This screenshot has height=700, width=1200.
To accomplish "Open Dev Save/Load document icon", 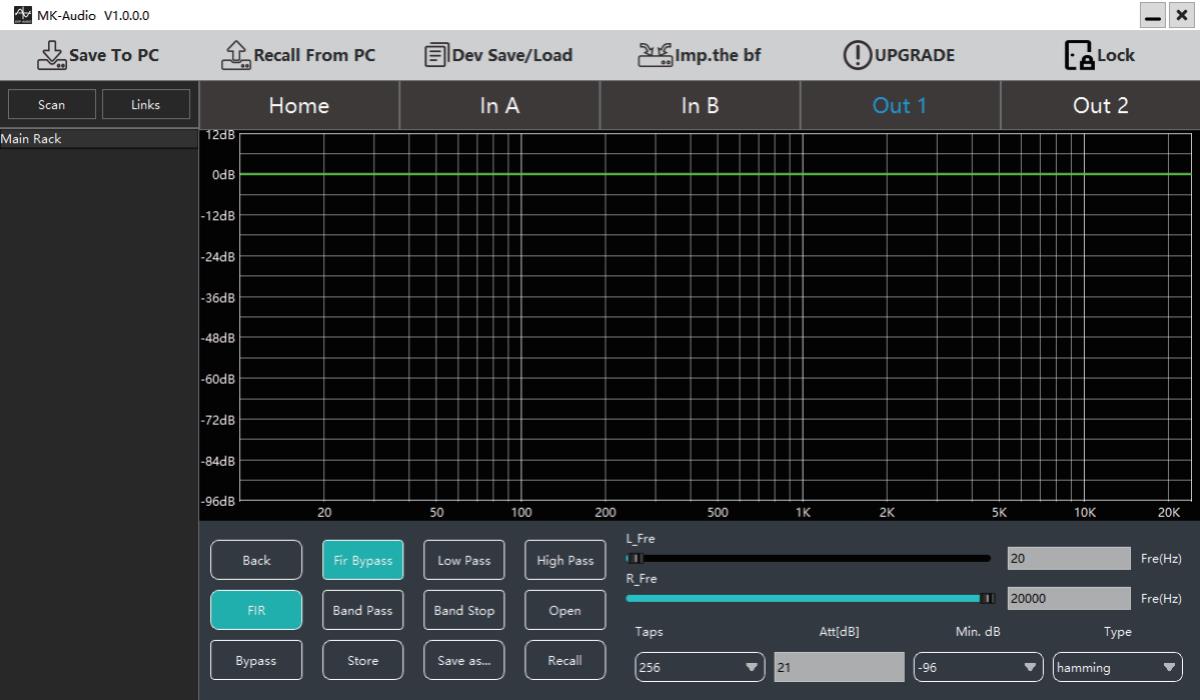I will coord(435,55).
